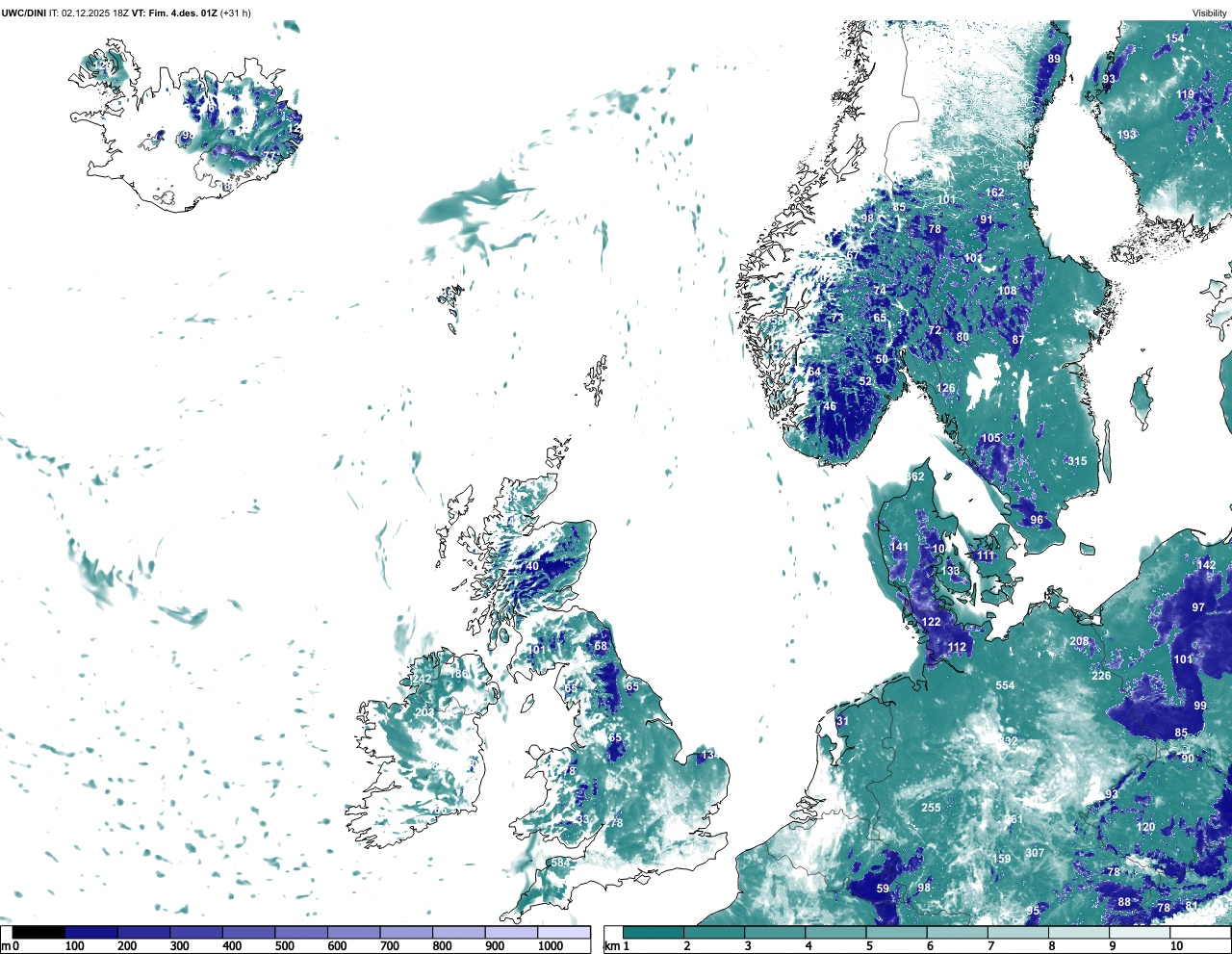Click the 120 visibility value
The image size is (1232, 954).
[1145, 827]
